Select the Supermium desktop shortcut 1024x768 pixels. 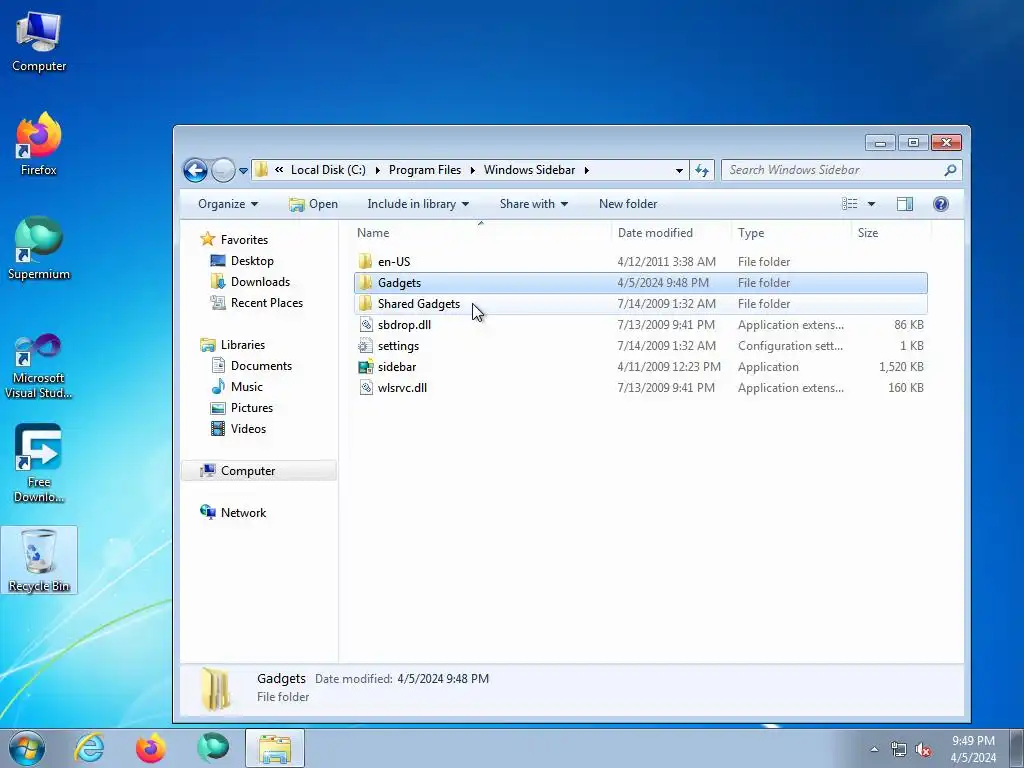click(x=39, y=248)
